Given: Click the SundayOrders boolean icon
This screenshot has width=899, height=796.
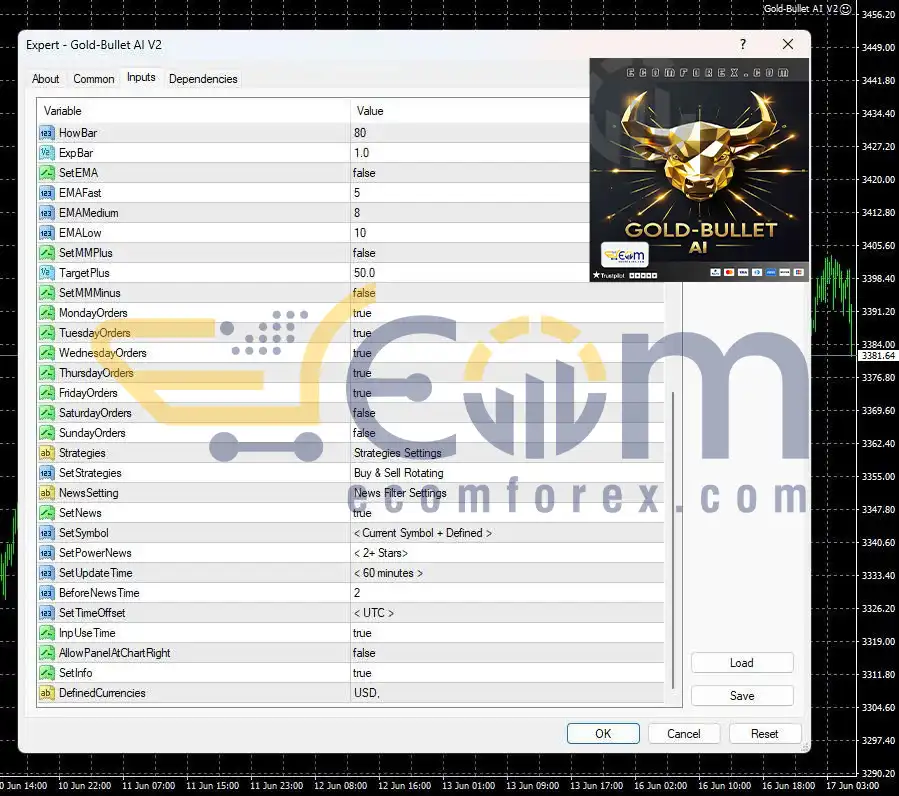Looking at the screenshot, I should pos(46,433).
